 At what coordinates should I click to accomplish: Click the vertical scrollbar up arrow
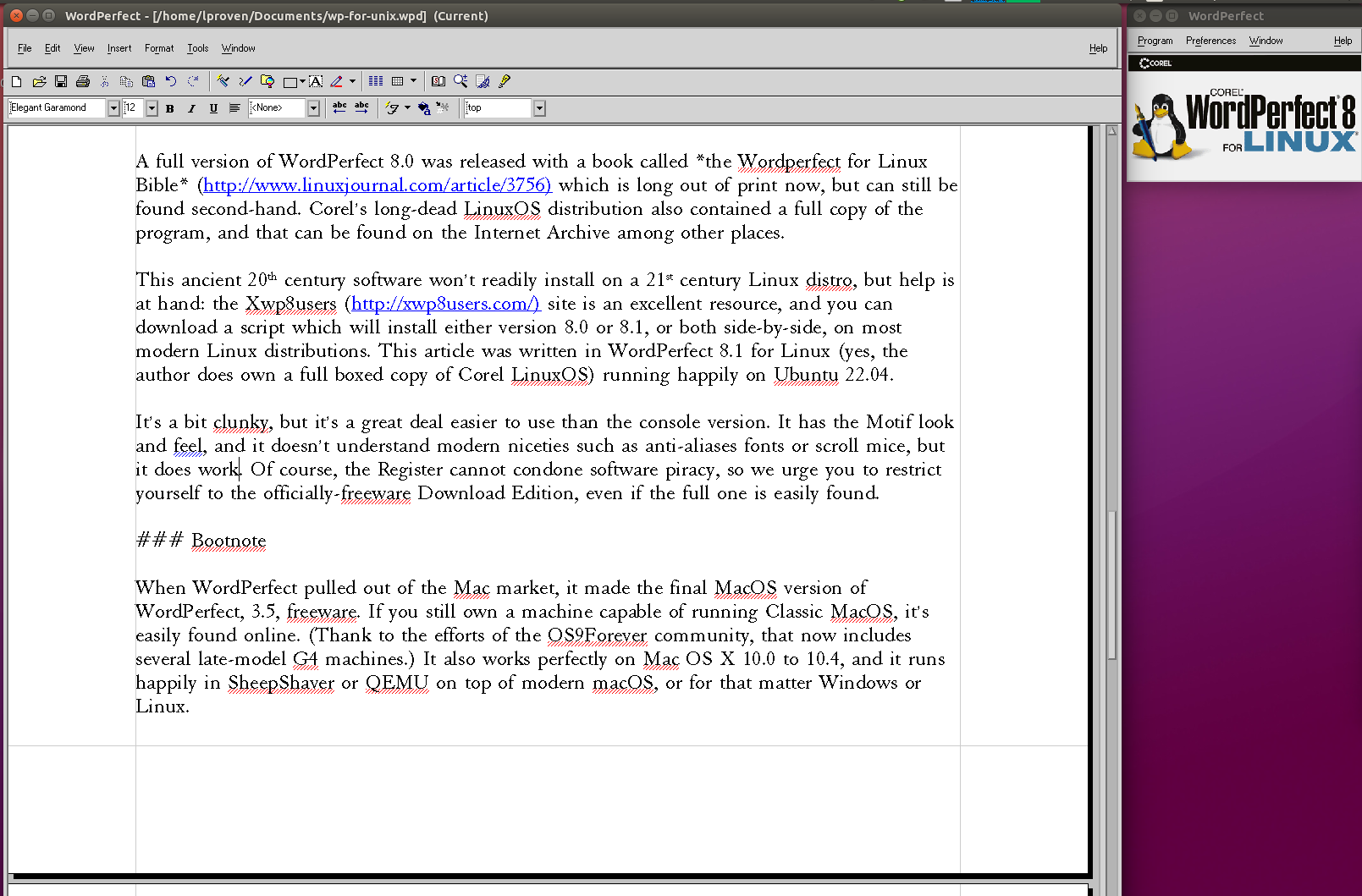pos(1111,130)
